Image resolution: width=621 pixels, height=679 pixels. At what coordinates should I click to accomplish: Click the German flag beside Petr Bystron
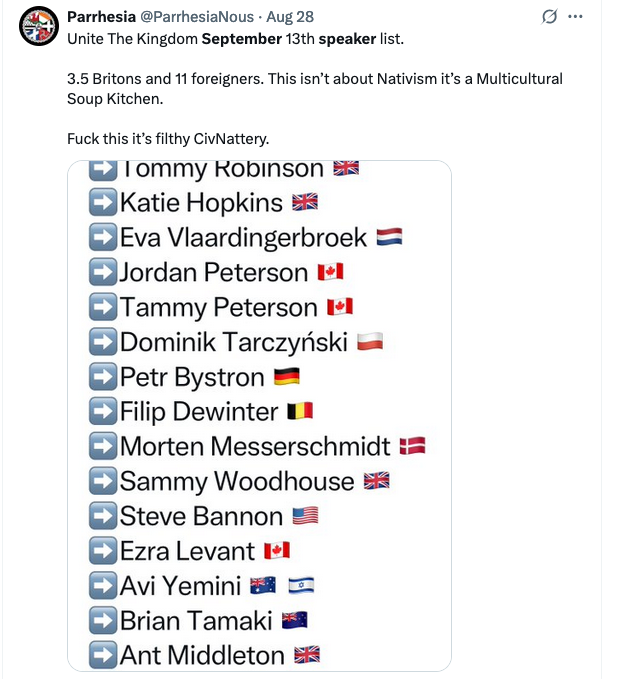click(x=286, y=378)
